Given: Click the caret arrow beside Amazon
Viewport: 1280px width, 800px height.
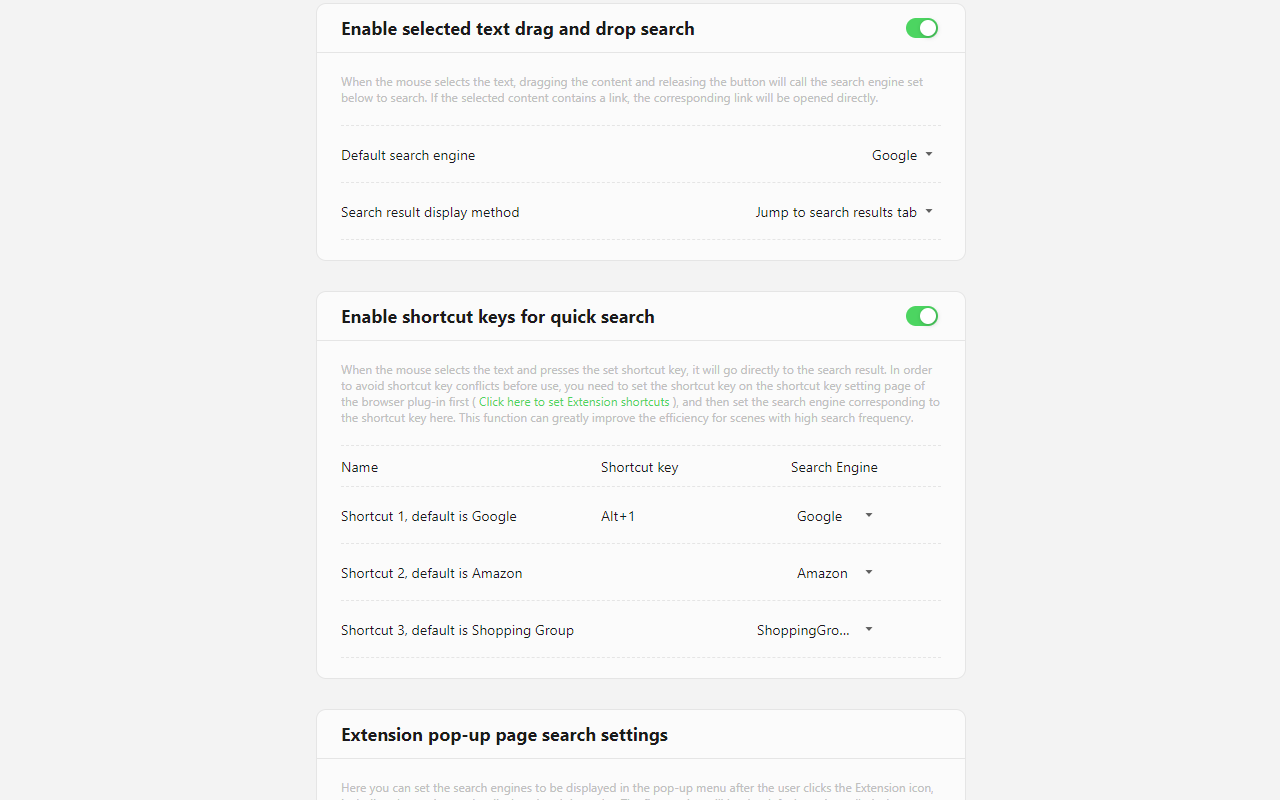Looking at the screenshot, I should [x=869, y=572].
